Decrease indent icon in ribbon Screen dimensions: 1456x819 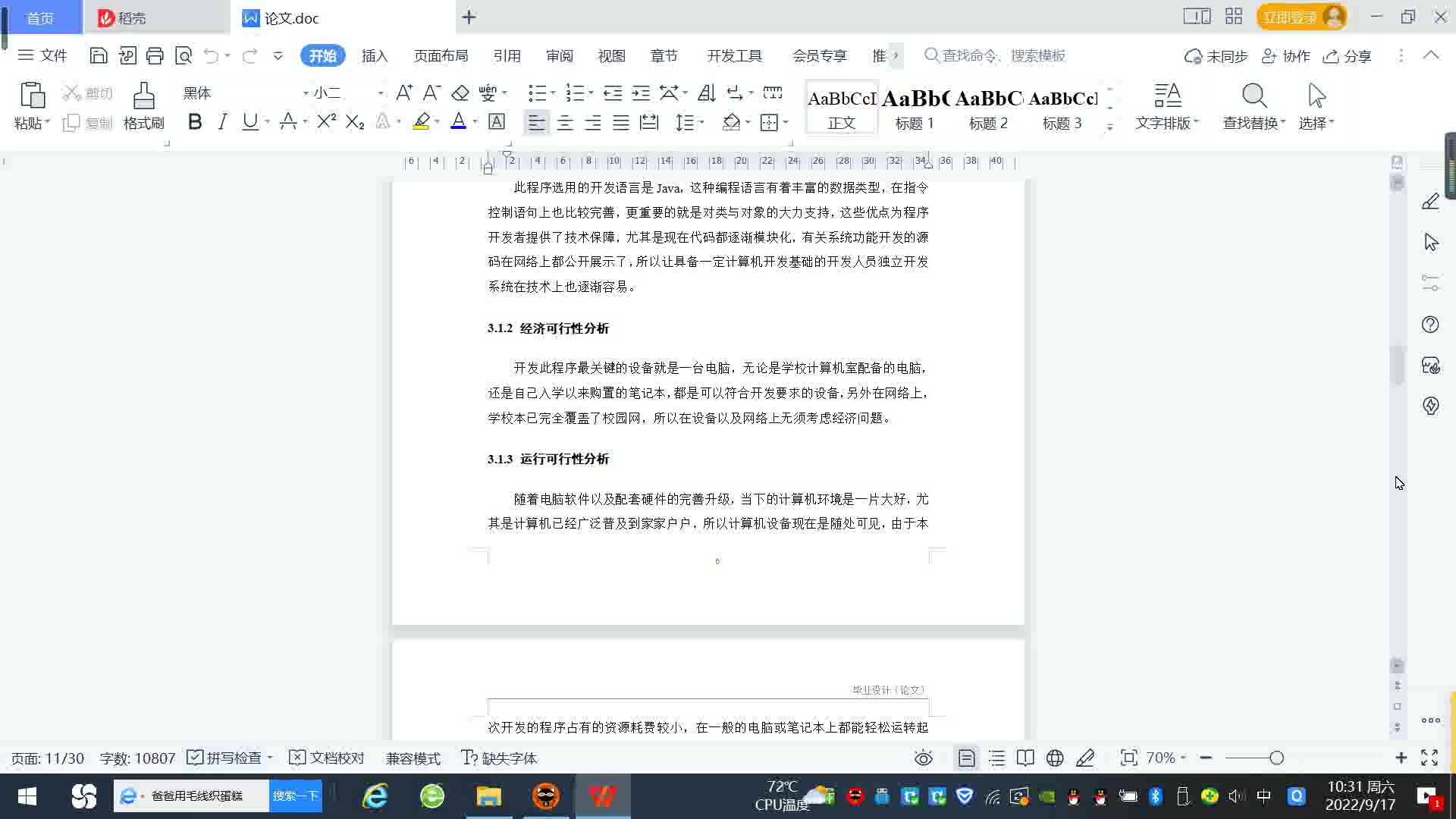click(x=613, y=93)
